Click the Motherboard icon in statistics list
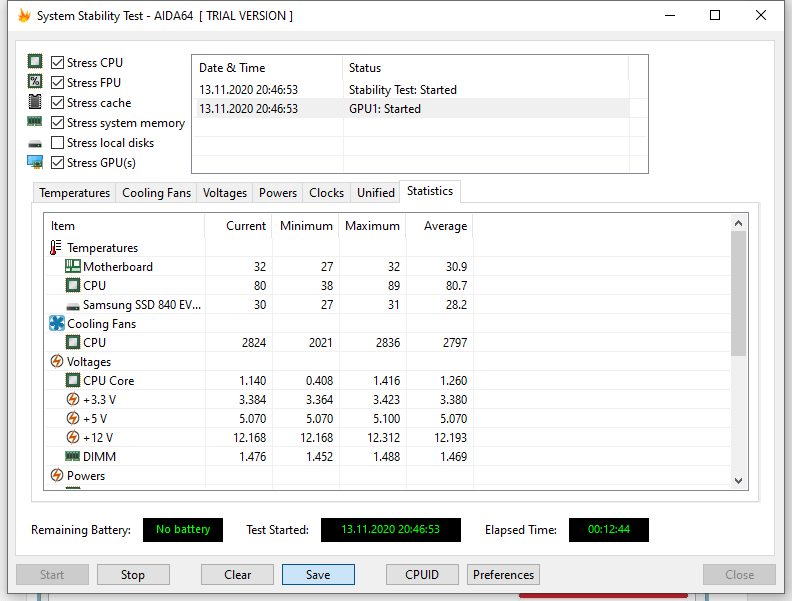This screenshot has height=601, width=792. click(73, 266)
